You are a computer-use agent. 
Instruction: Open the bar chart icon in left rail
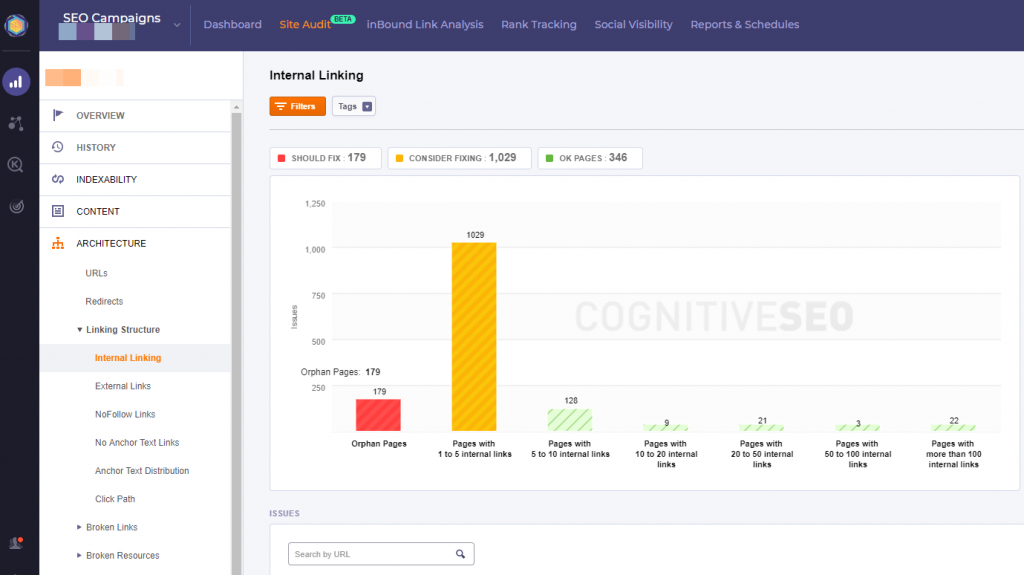[x=16, y=82]
